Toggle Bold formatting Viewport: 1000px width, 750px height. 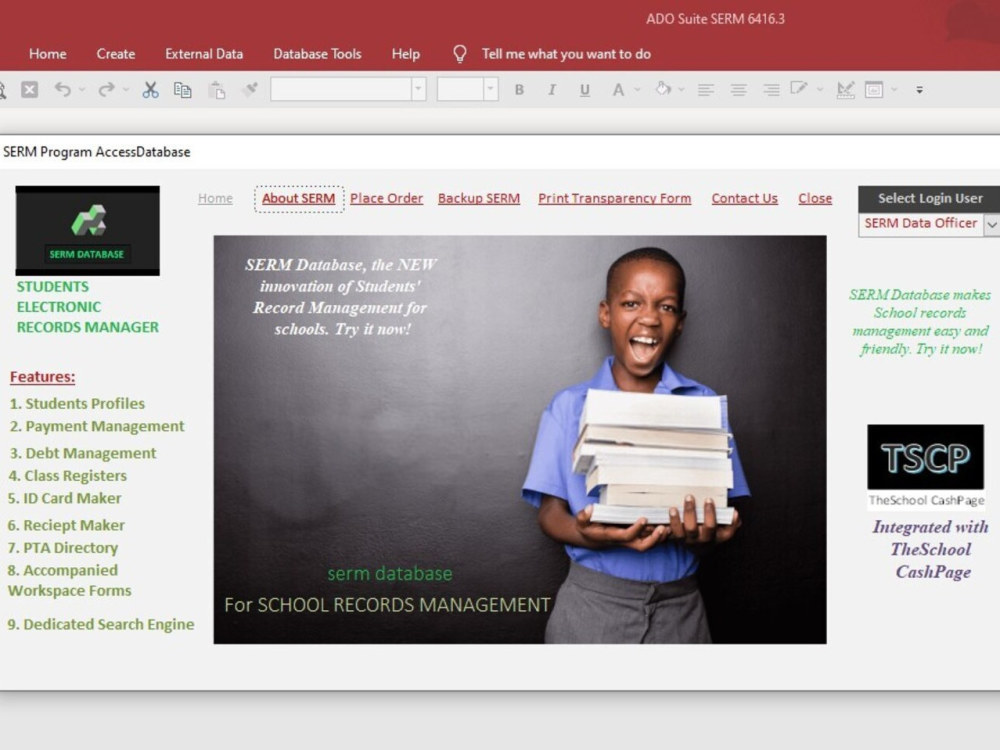click(x=519, y=90)
